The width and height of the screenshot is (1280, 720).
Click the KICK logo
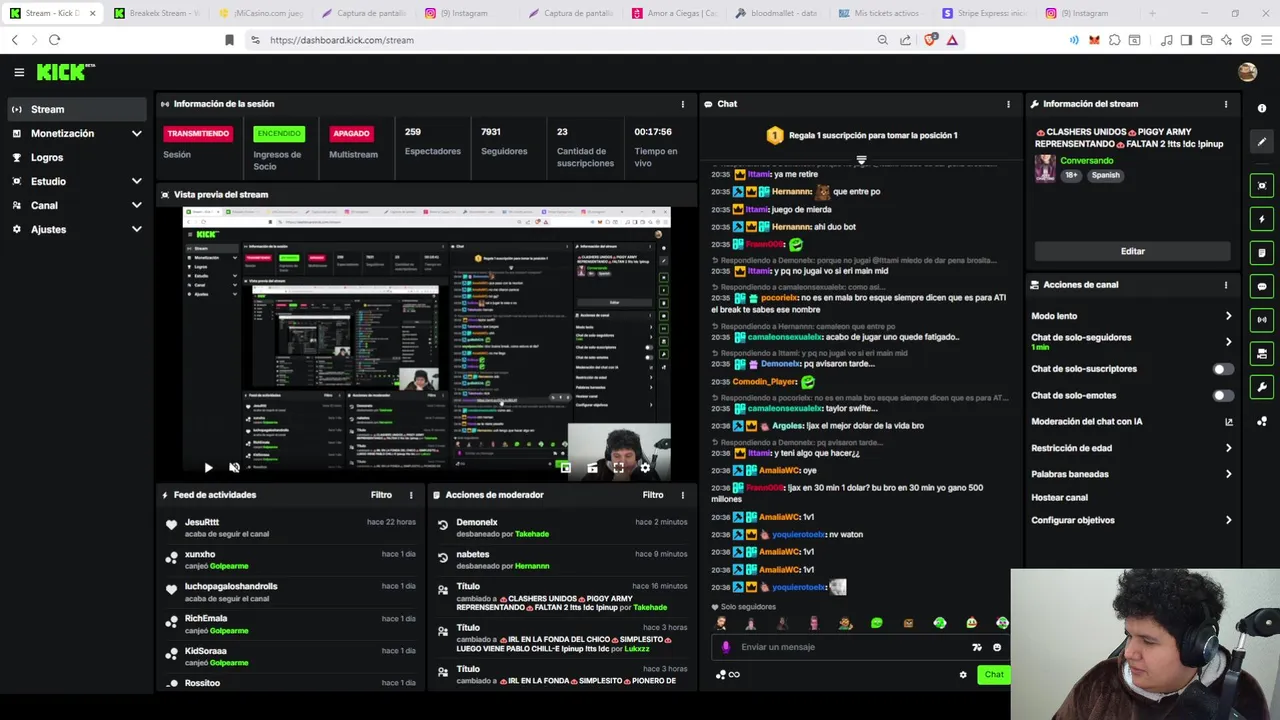coord(65,72)
